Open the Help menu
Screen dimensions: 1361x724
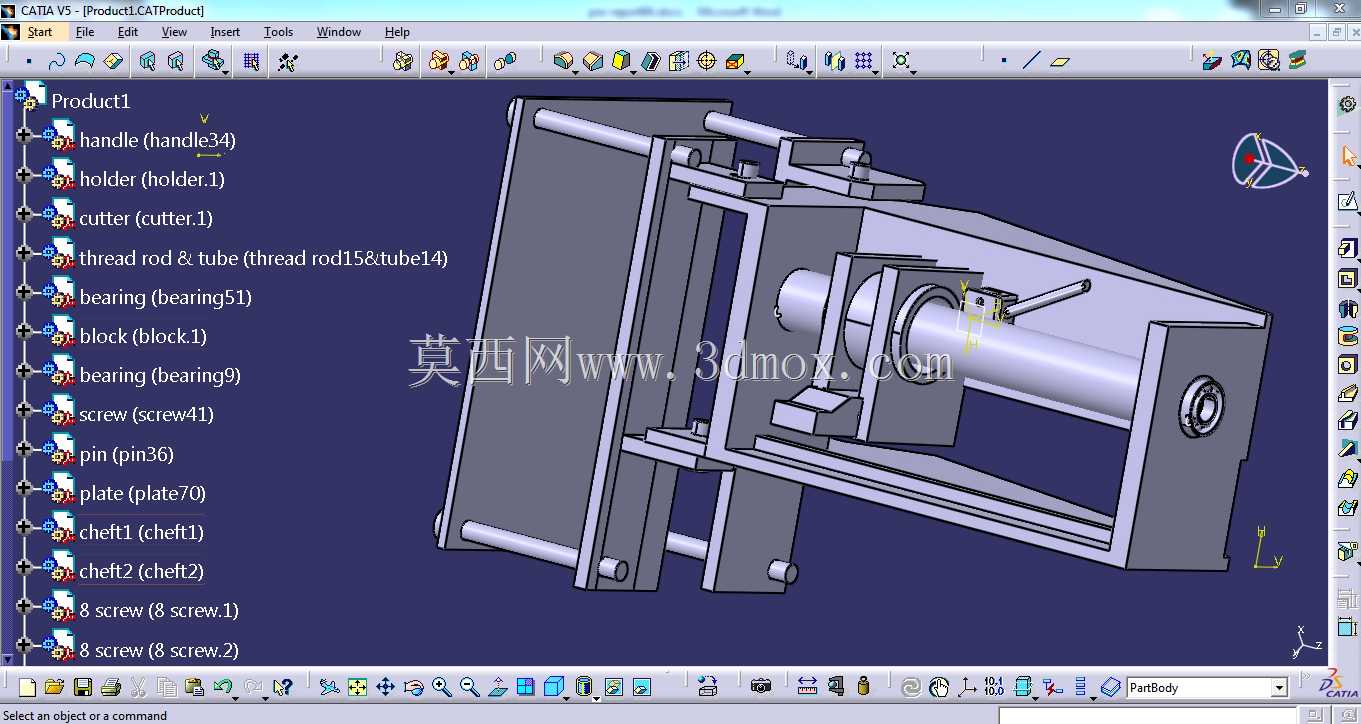coord(397,32)
